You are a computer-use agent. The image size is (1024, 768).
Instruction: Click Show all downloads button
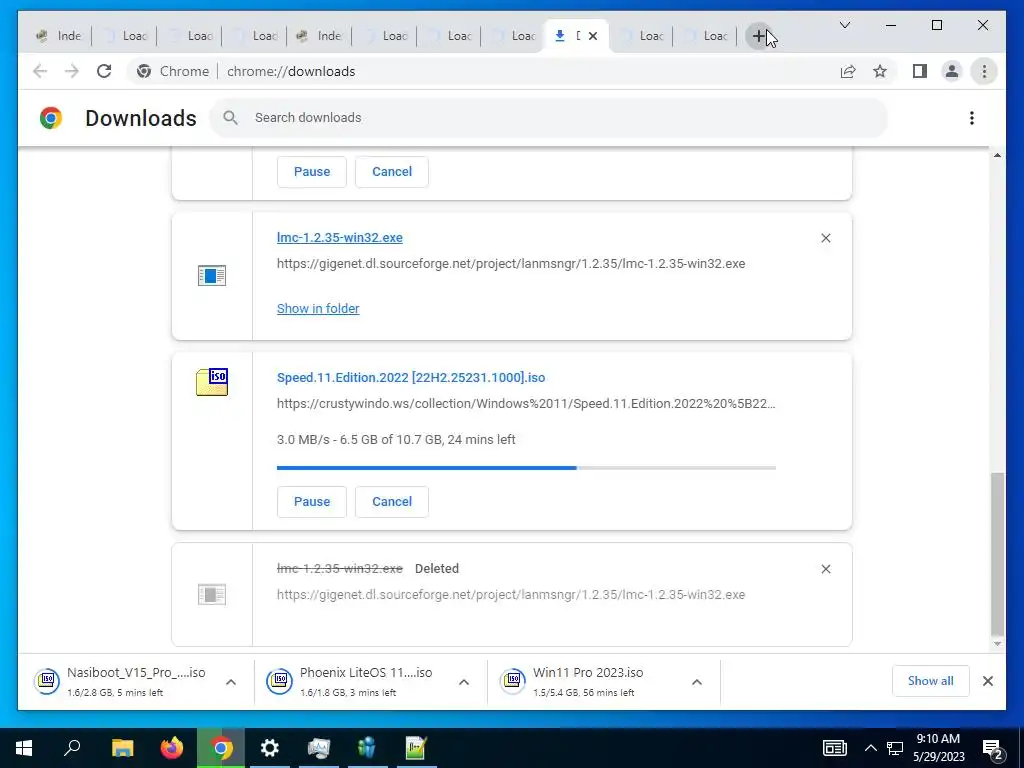(930, 681)
